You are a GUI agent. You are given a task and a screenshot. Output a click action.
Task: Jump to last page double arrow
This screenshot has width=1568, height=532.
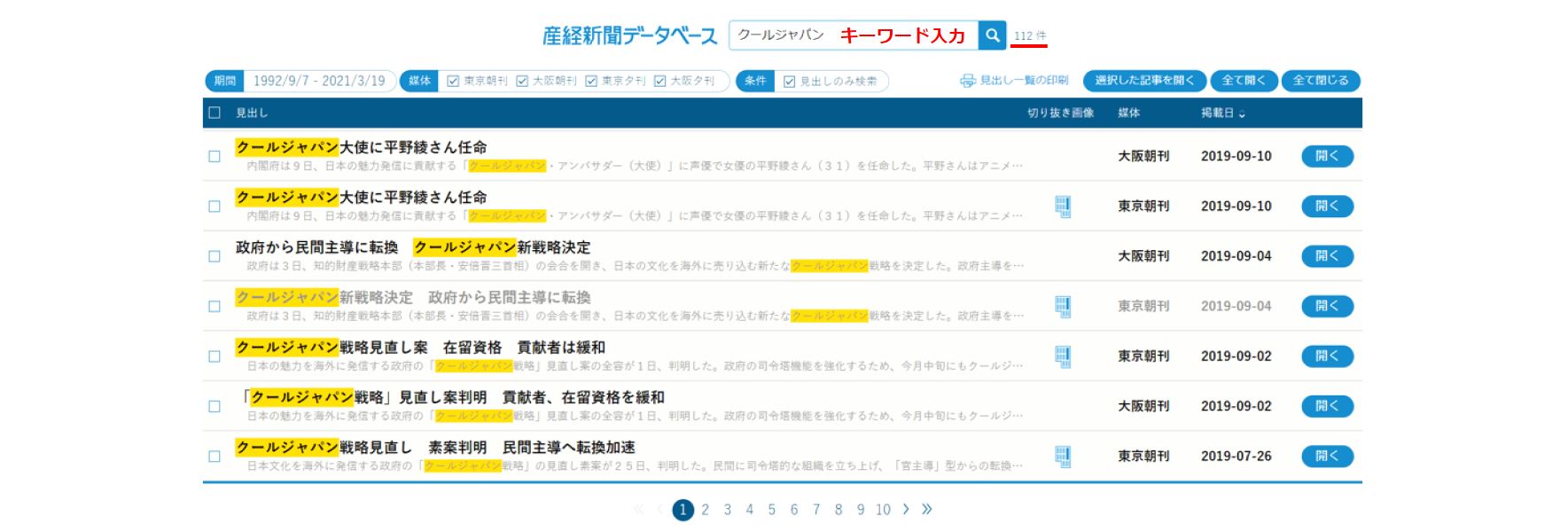(927, 509)
